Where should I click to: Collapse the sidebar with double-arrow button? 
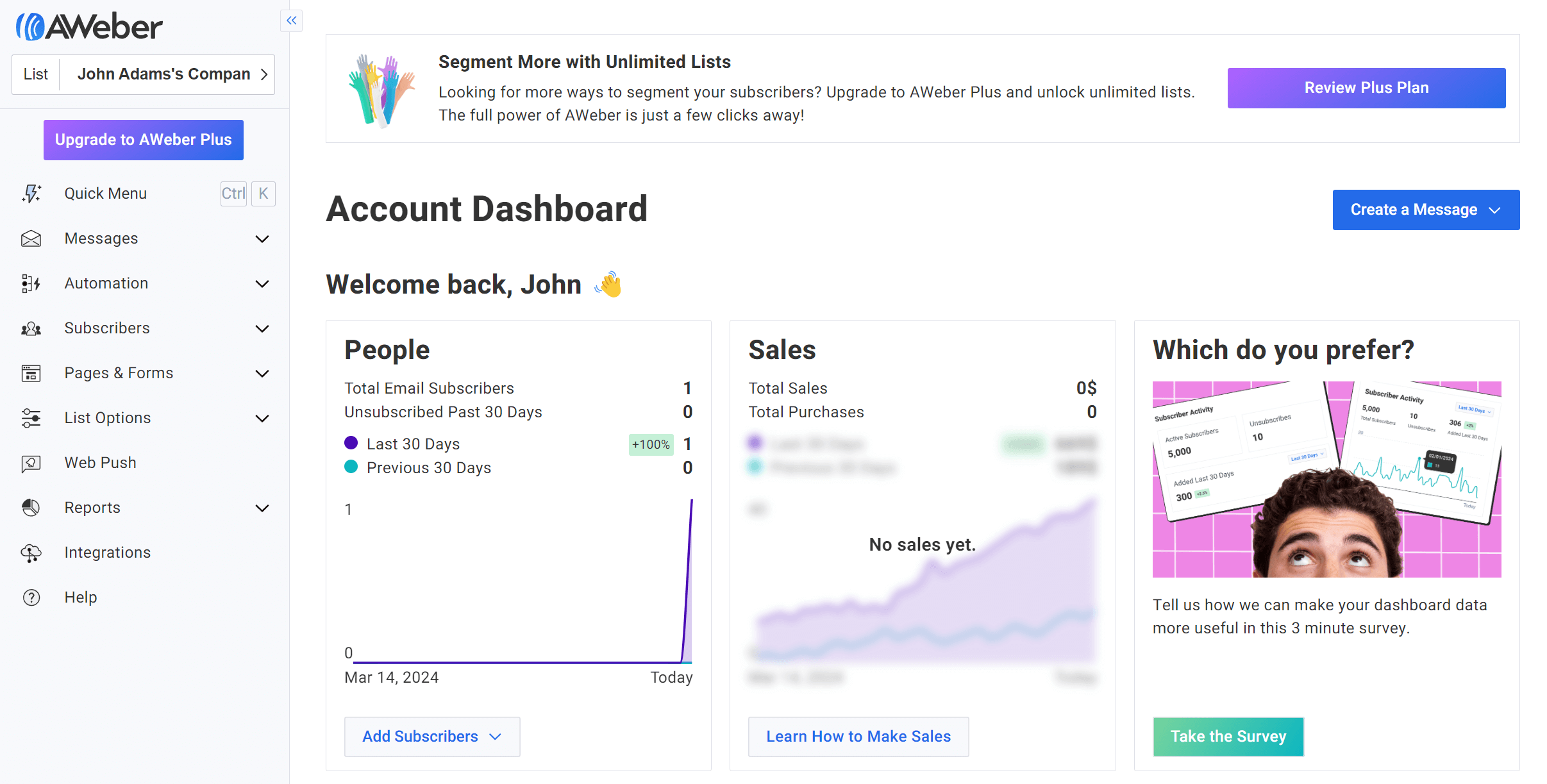pyautogui.click(x=291, y=21)
